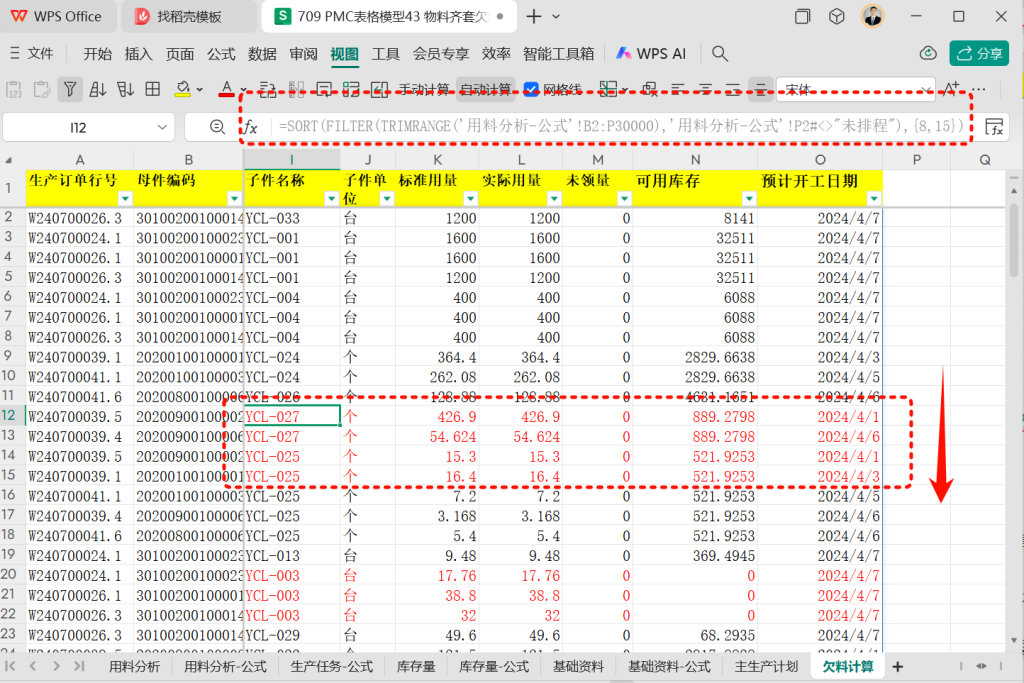The height and width of the screenshot is (683, 1024).
Task: Open the hamburger 文件 menu icon
Action: (x=14, y=54)
